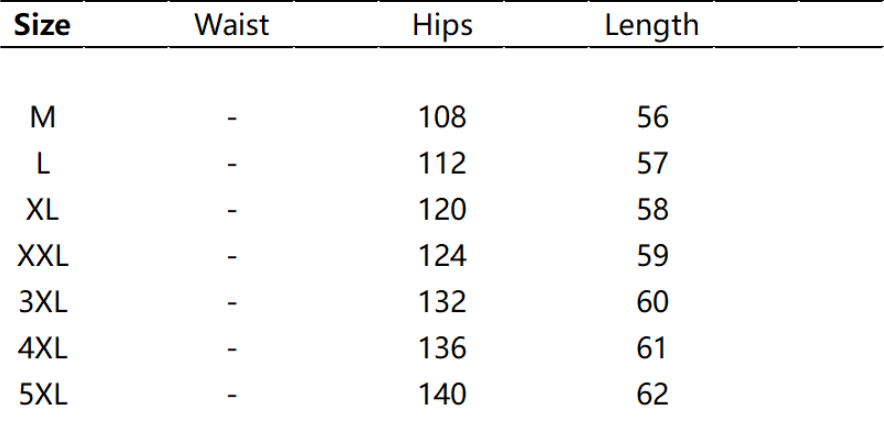Image resolution: width=884 pixels, height=434 pixels.
Task: Select the length value 62
Action: click(x=652, y=394)
